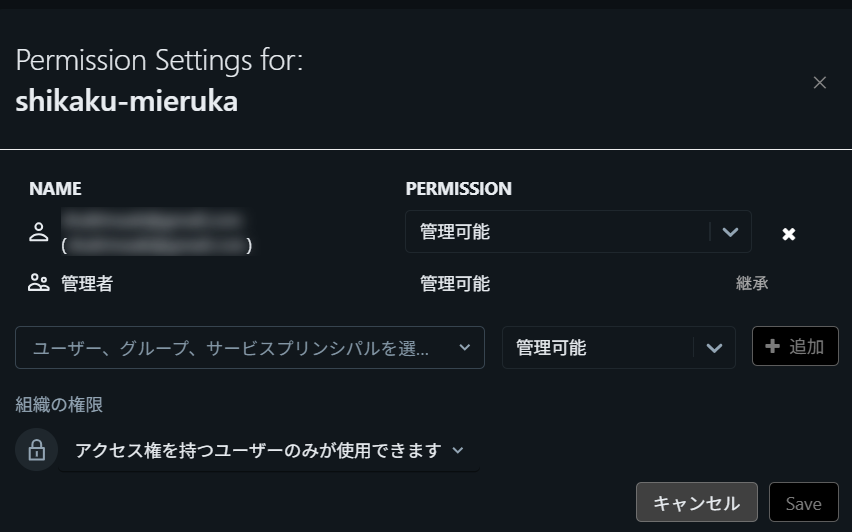
Task: Click the lock icon under 組織の権限
Action: 36,450
